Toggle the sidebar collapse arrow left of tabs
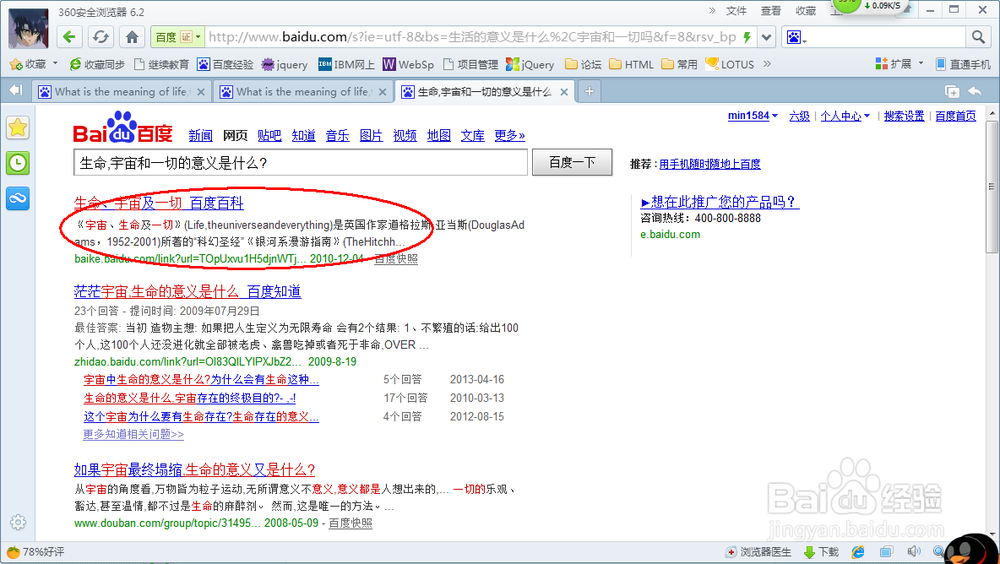 point(16,91)
